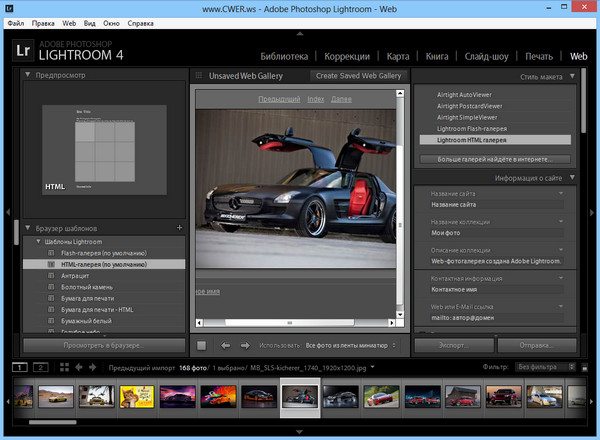The image size is (600, 440).
Task: Collapse left panel group side arrow
Action: point(8,212)
